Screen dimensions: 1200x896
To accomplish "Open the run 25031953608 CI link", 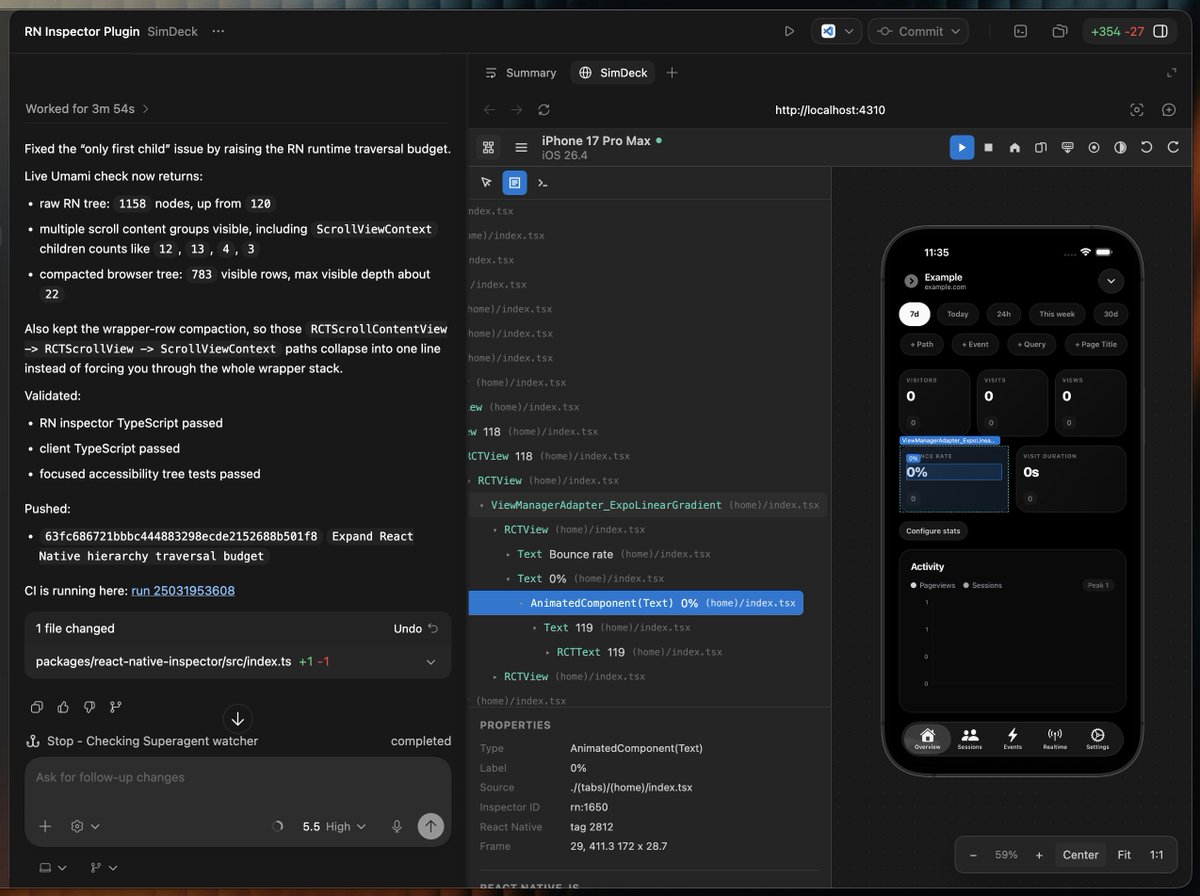I will pyautogui.click(x=183, y=591).
